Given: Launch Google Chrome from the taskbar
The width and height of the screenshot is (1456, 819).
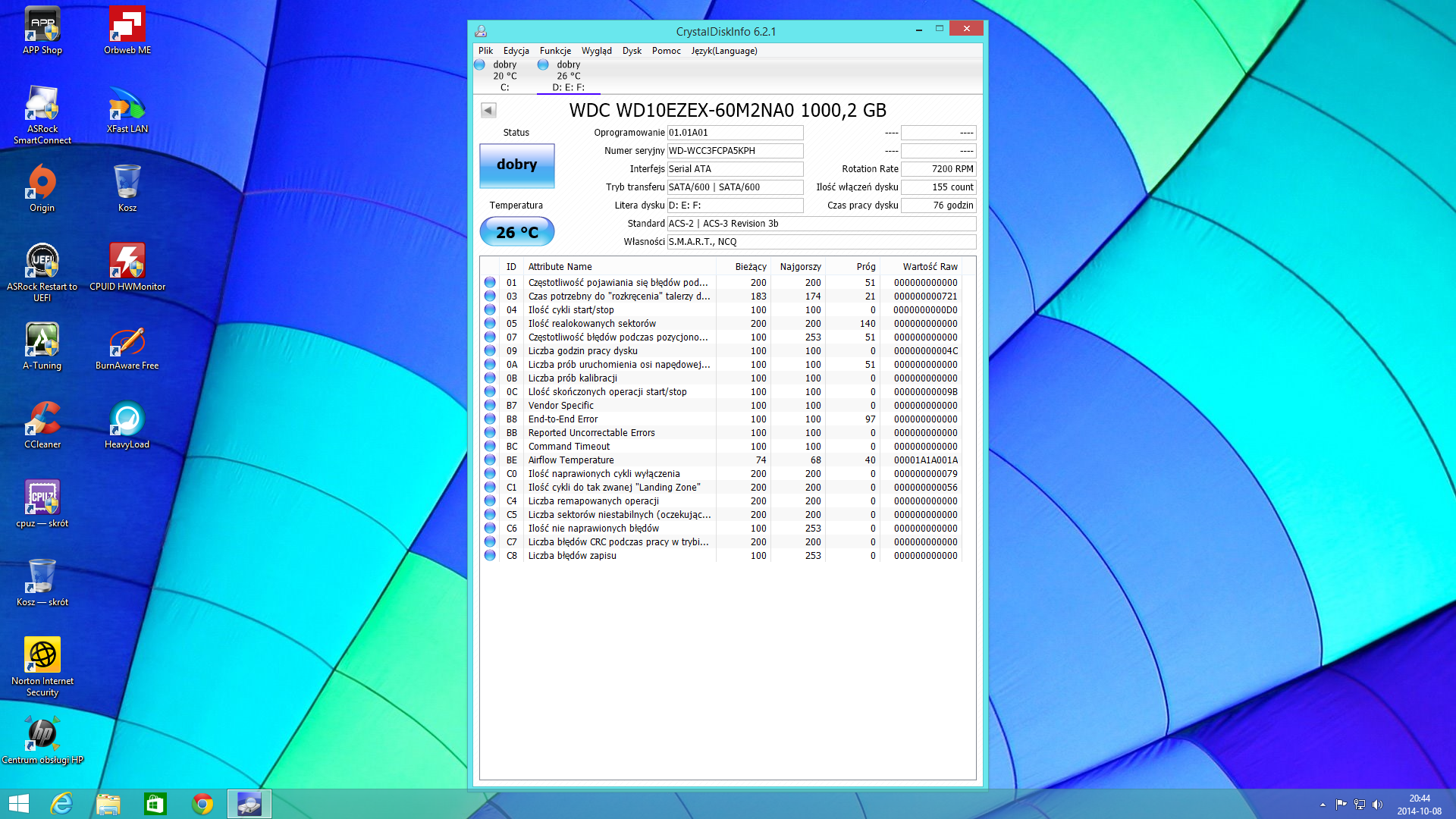Looking at the screenshot, I should pos(202,804).
